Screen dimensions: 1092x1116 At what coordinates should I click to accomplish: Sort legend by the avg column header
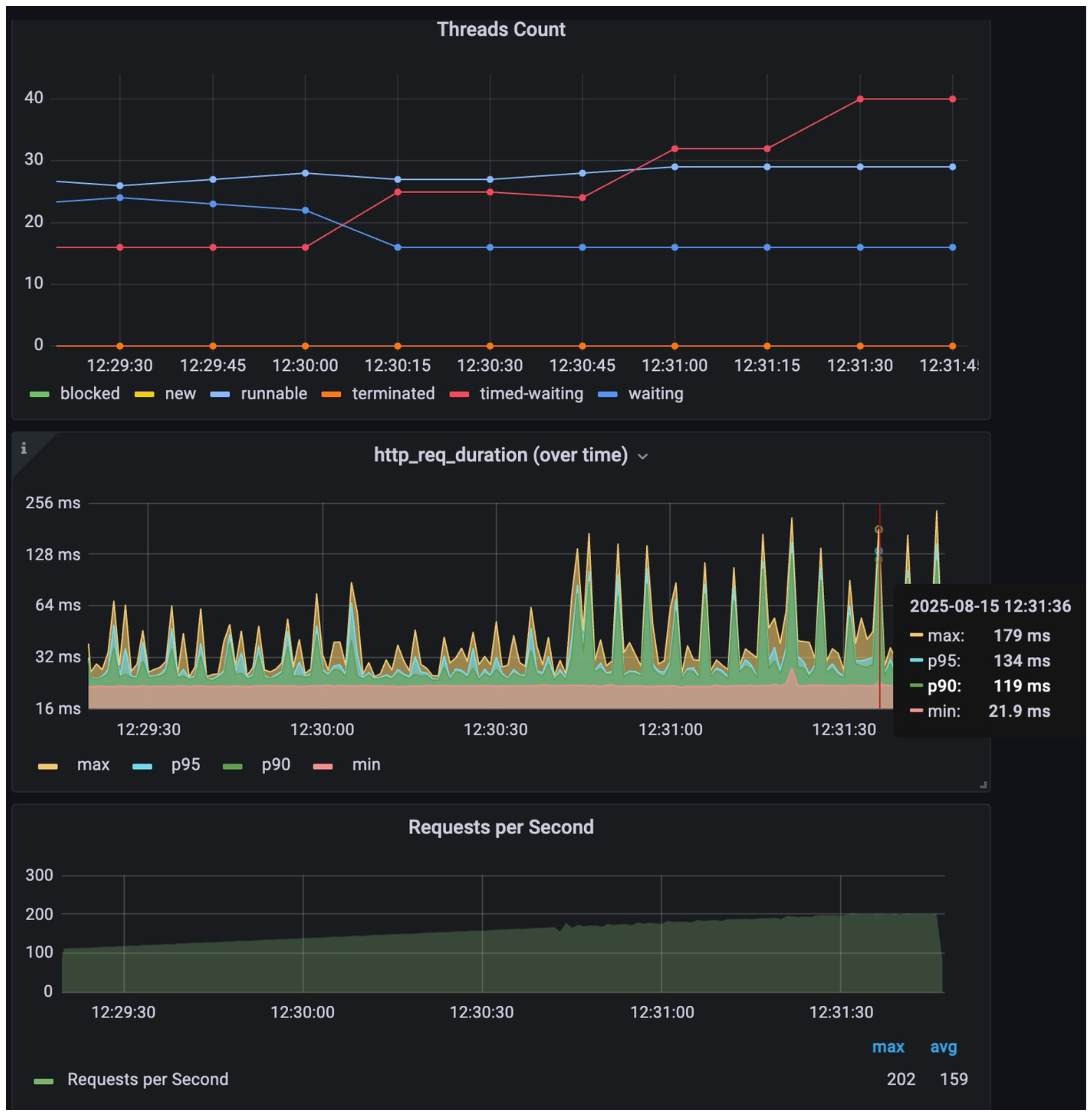point(943,1047)
